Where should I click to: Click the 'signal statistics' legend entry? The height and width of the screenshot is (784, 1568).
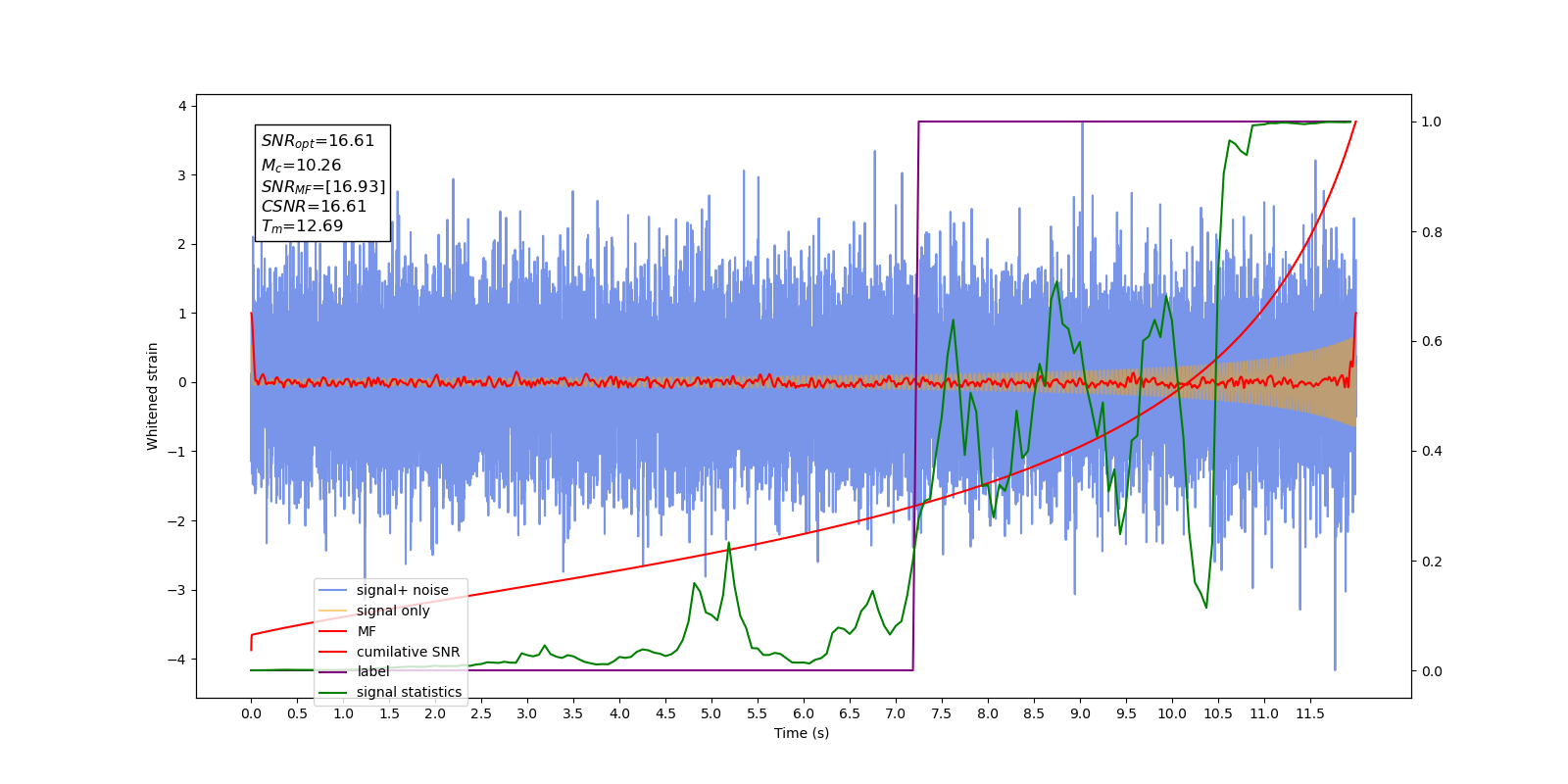click(x=391, y=692)
